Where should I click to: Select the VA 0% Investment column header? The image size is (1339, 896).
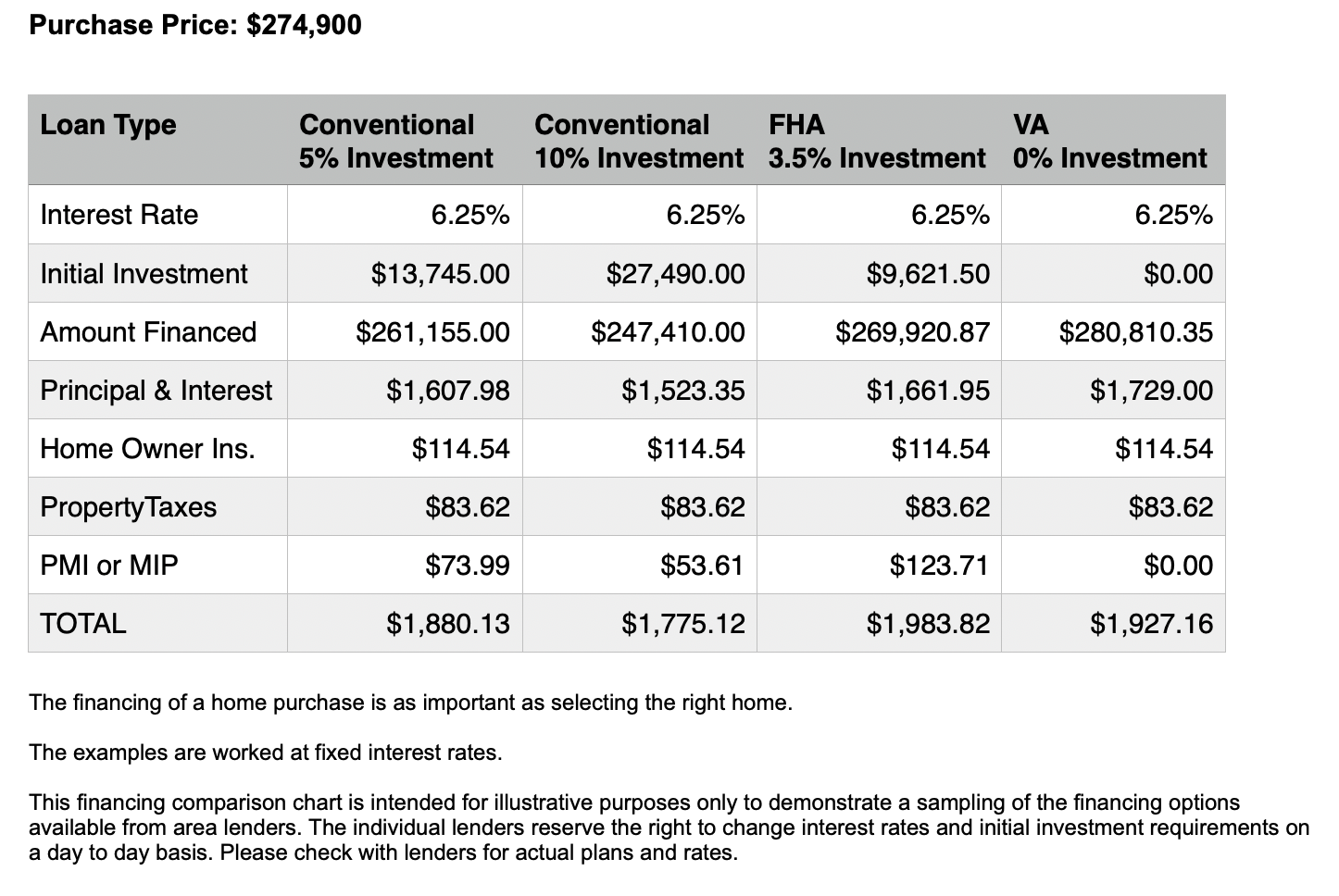1109,141
